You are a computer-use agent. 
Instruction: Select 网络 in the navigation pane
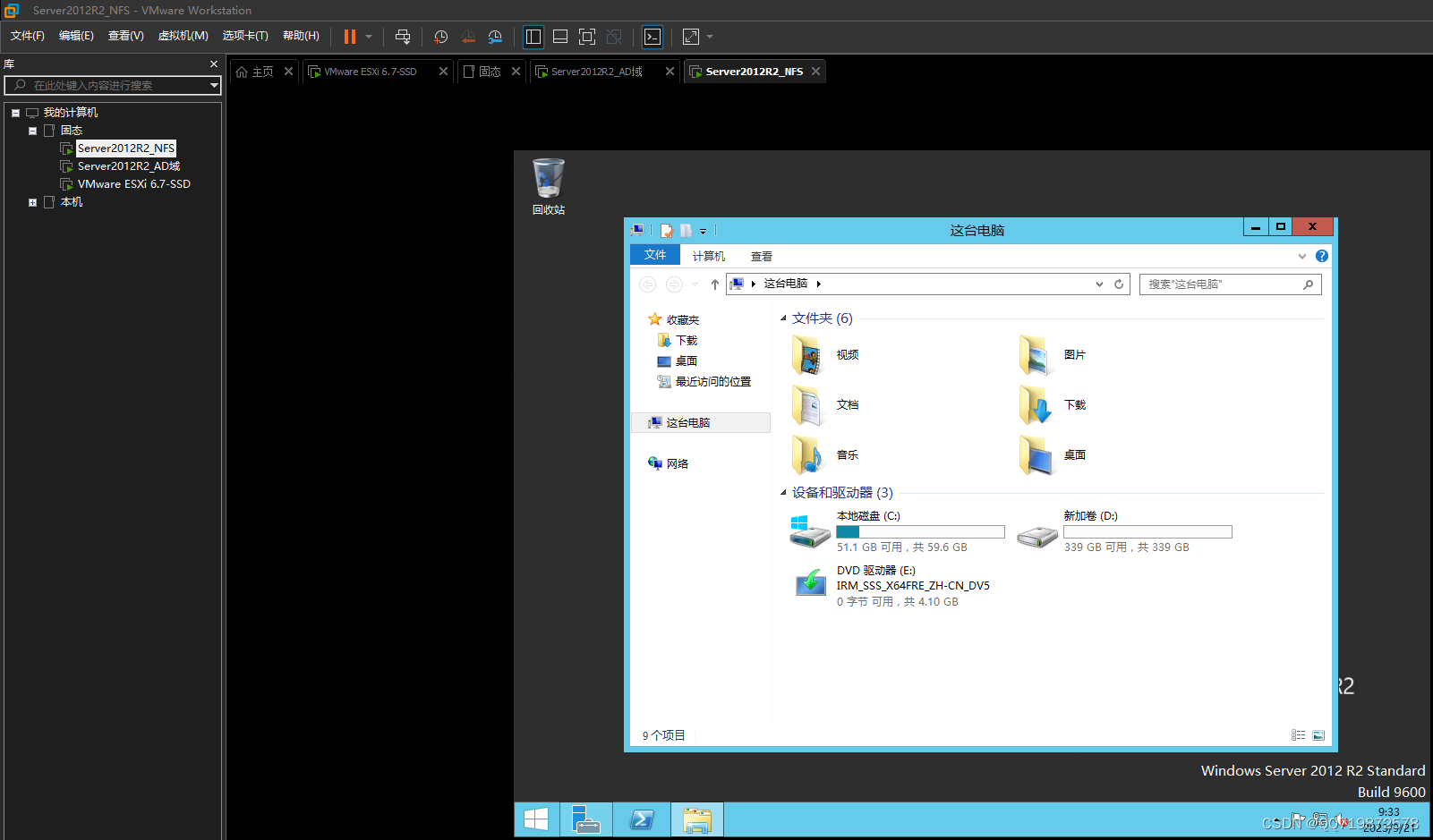[669, 463]
